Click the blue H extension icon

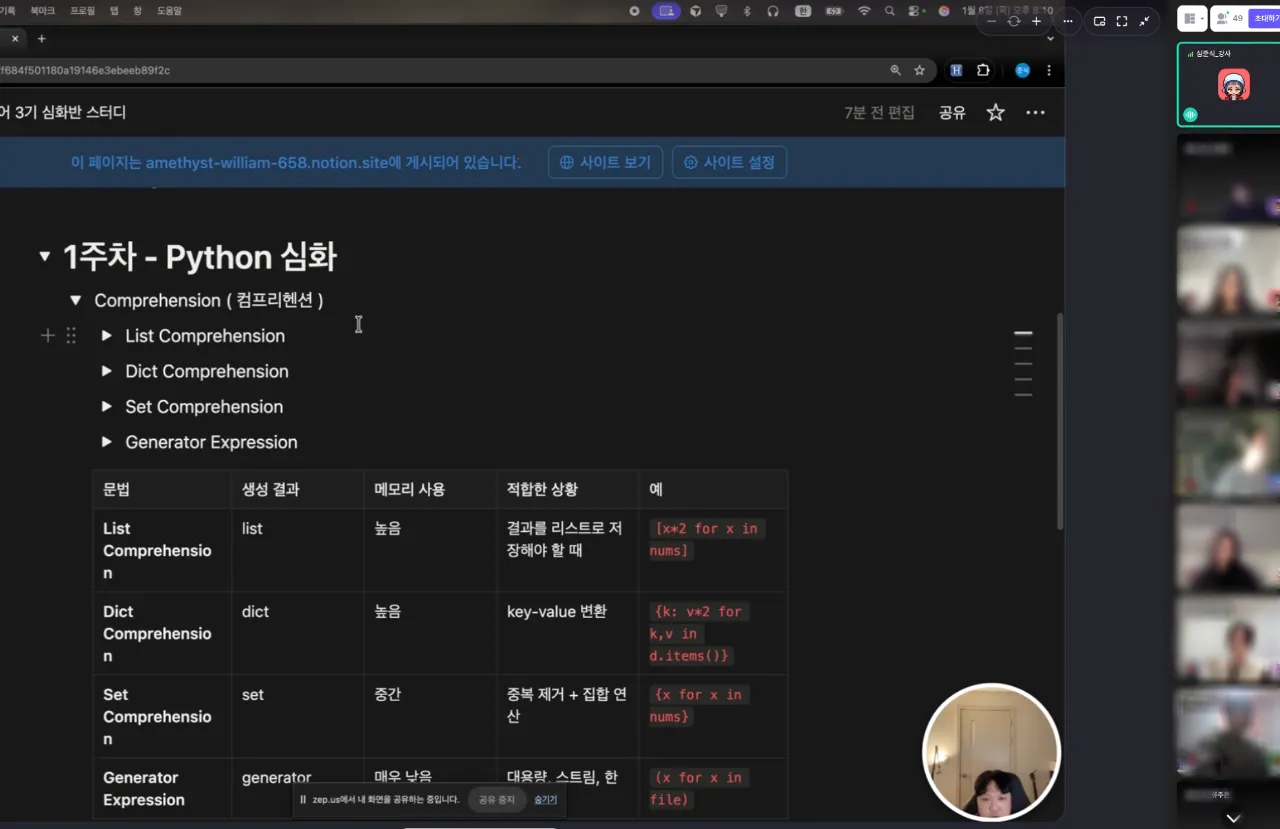956,70
